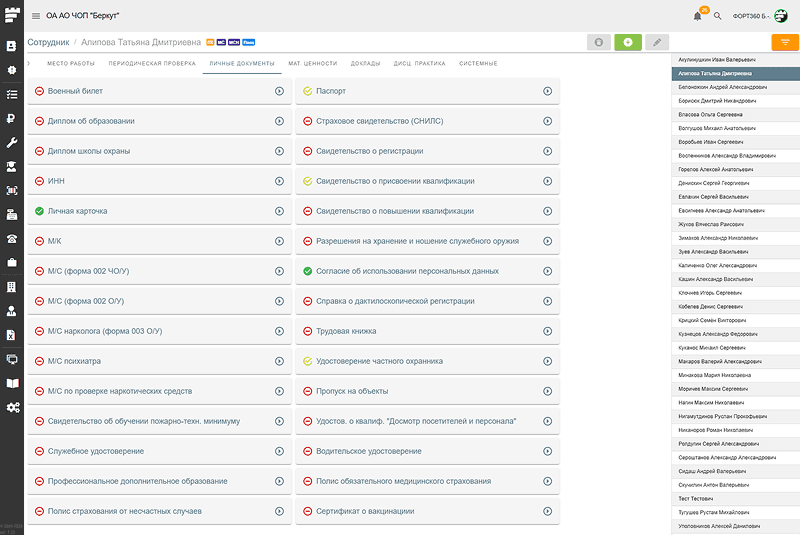
Task: Open the gears settings icon in sidebar
Action: pos(12,407)
